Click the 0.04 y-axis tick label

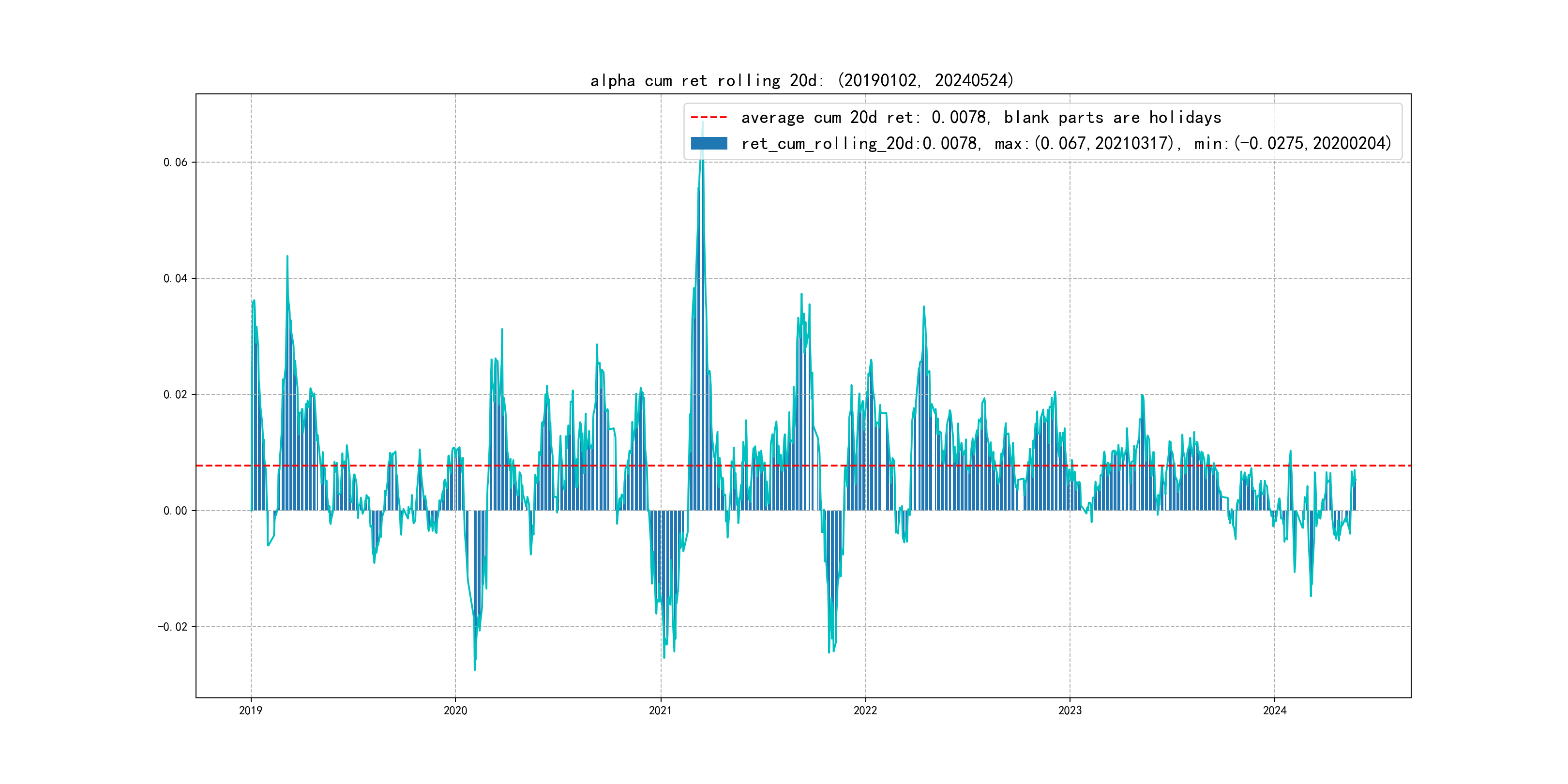(175, 278)
